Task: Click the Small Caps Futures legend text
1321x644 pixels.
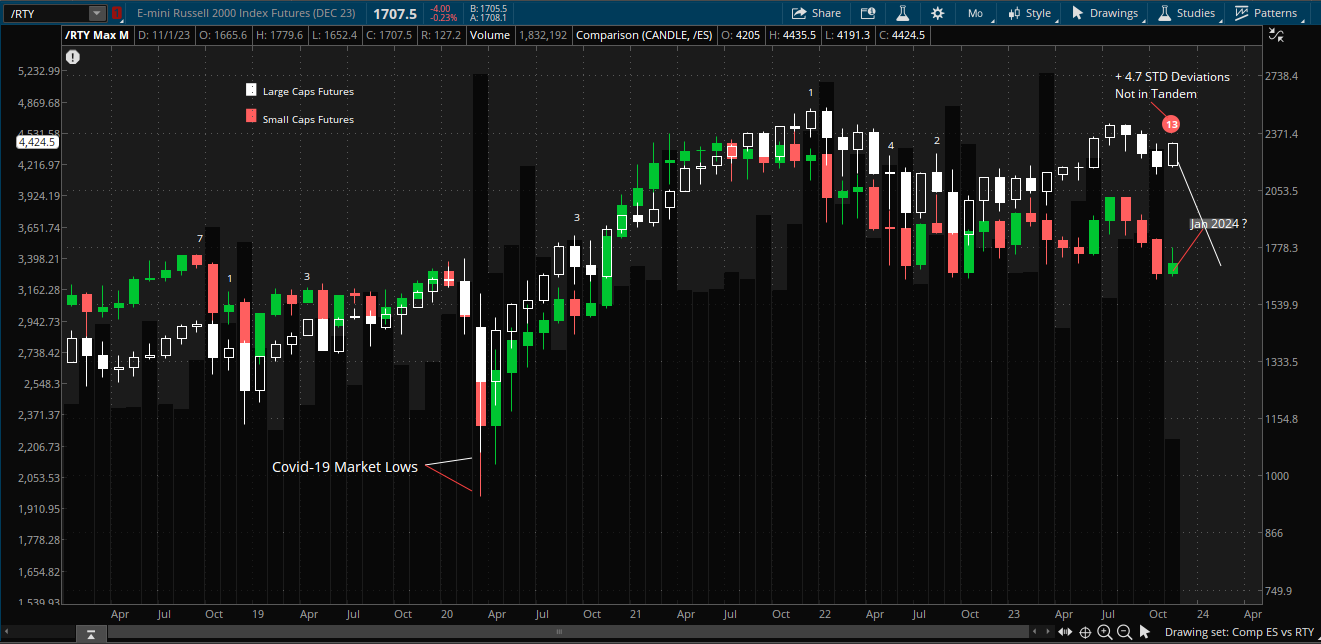Action: point(308,120)
